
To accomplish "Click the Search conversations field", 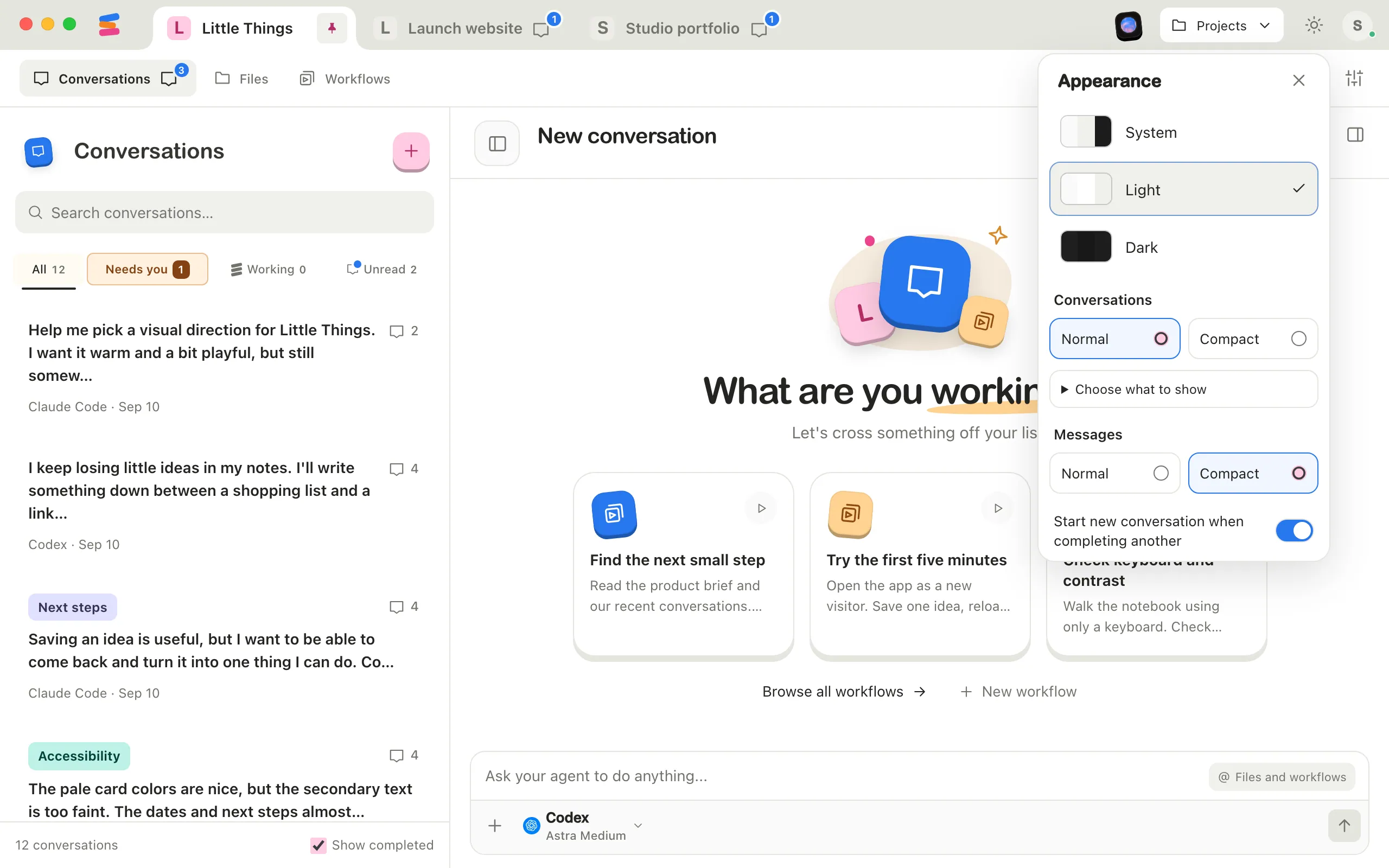I will click(225, 213).
